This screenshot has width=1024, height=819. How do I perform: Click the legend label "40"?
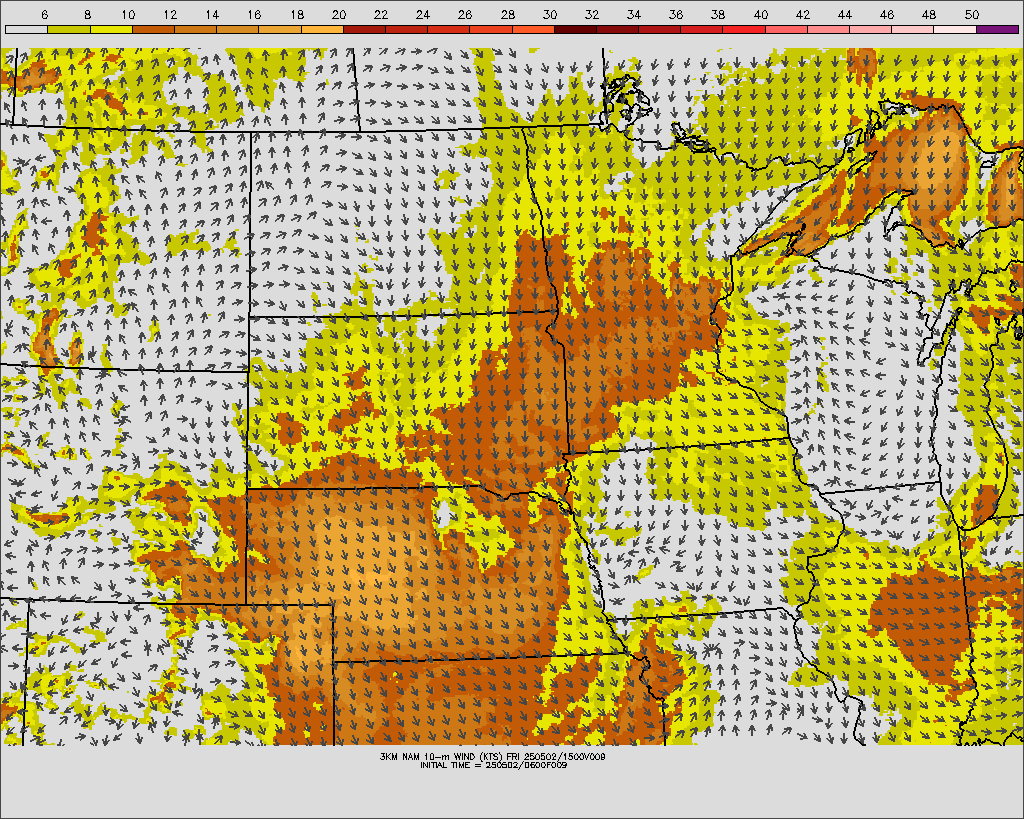point(761,14)
